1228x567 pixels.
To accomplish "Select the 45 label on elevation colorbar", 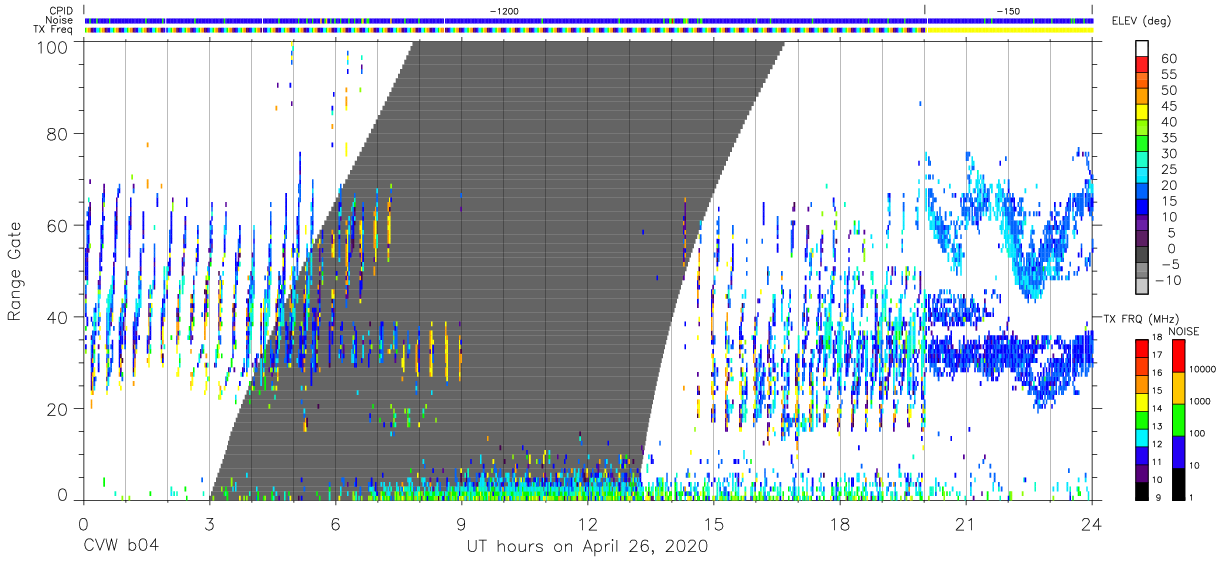I will (x=1168, y=106).
